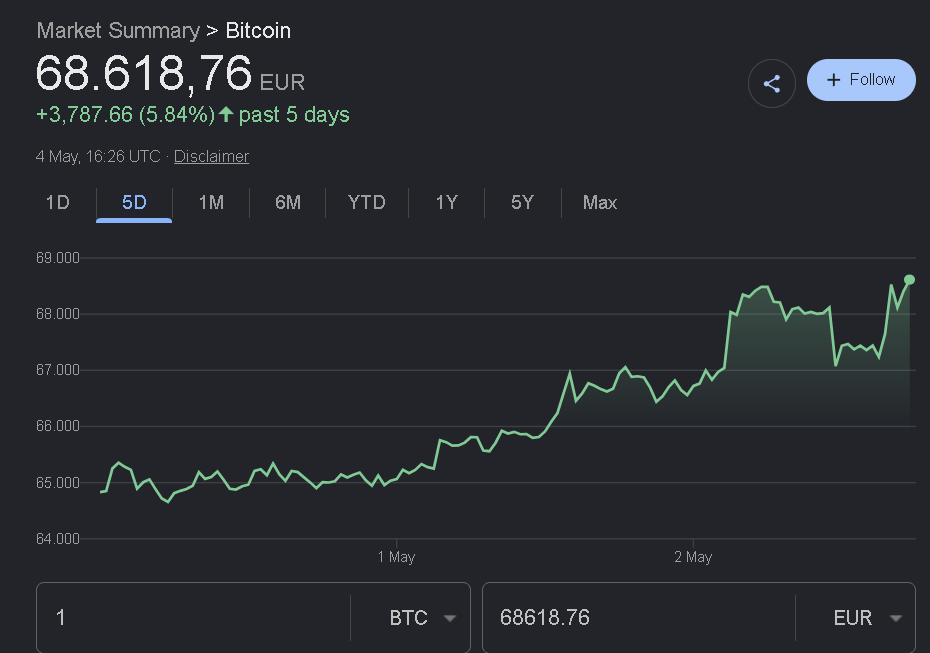The image size is (930, 653).
Task: Click the EUR amount field showing 68618.76
Action: click(639, 618)
